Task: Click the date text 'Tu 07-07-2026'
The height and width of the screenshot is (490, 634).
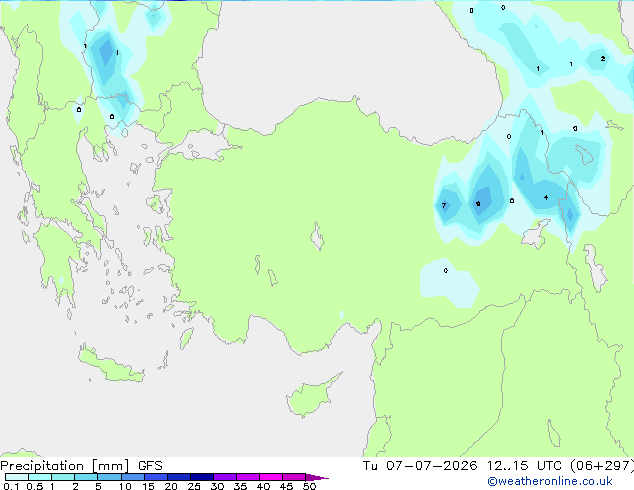Action: click(420, 466)
